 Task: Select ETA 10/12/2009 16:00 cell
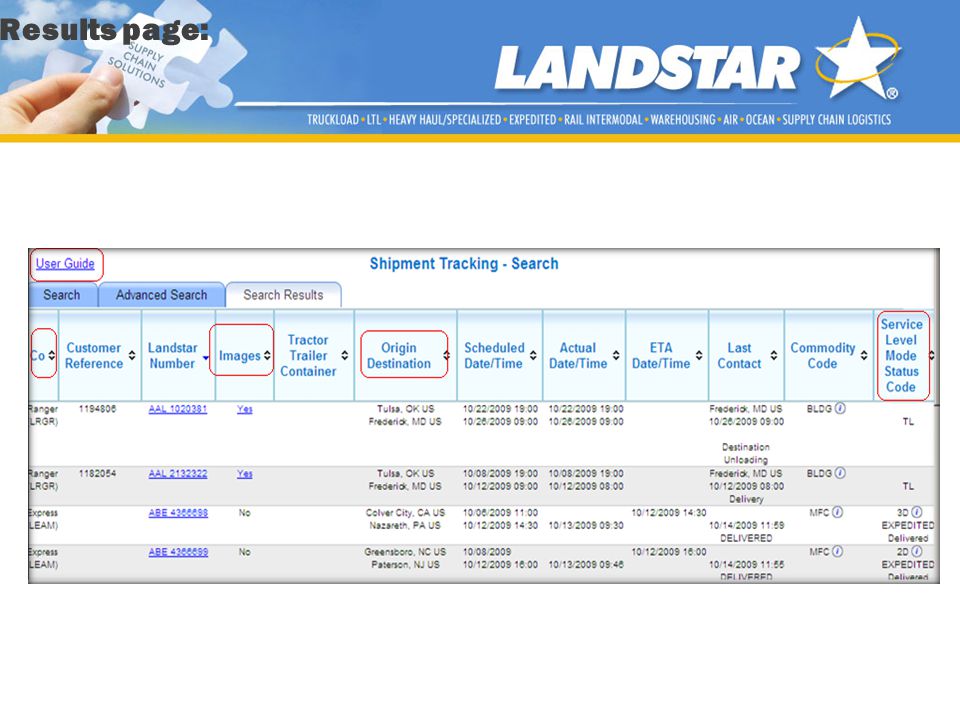(x=669, y=552)
